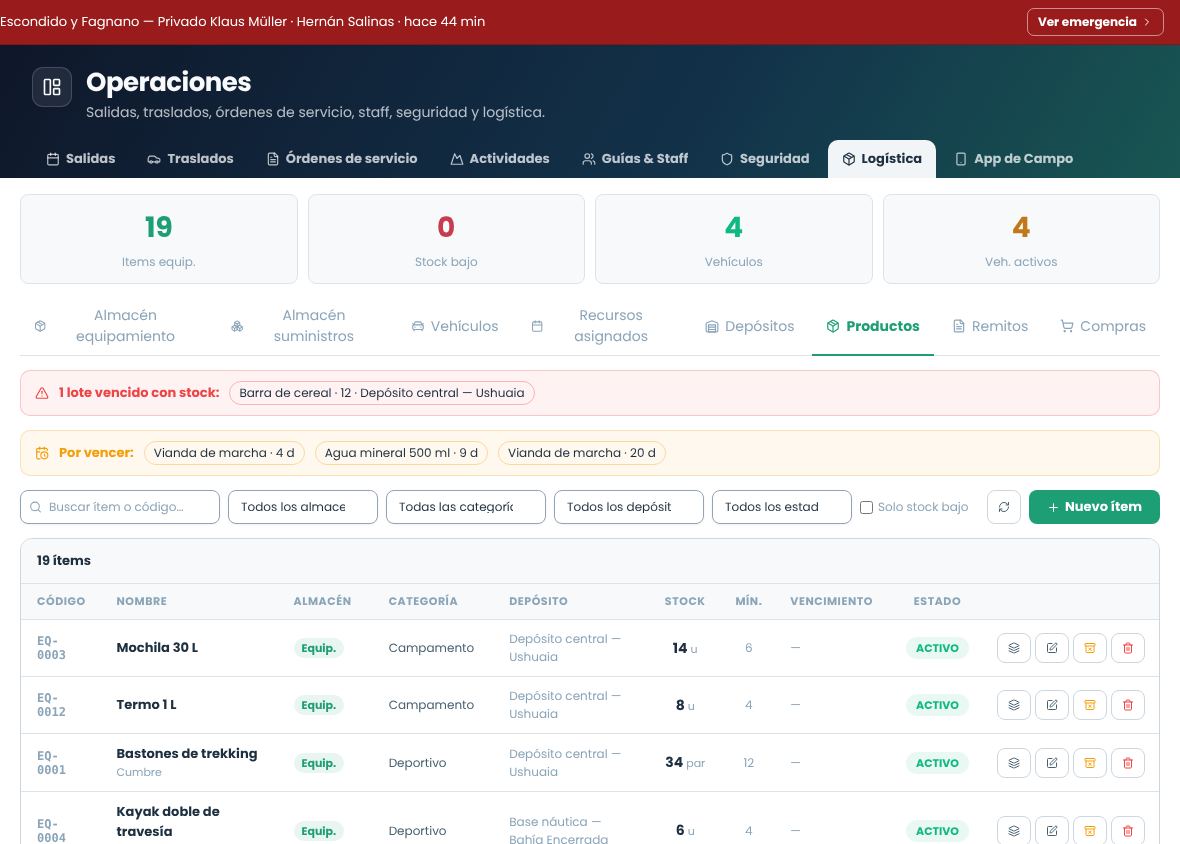Viewport: 1180px width, 844px height.
Task: Click the Stock bajo stat card
Action: pyautogui.click(x=446, y=239)
